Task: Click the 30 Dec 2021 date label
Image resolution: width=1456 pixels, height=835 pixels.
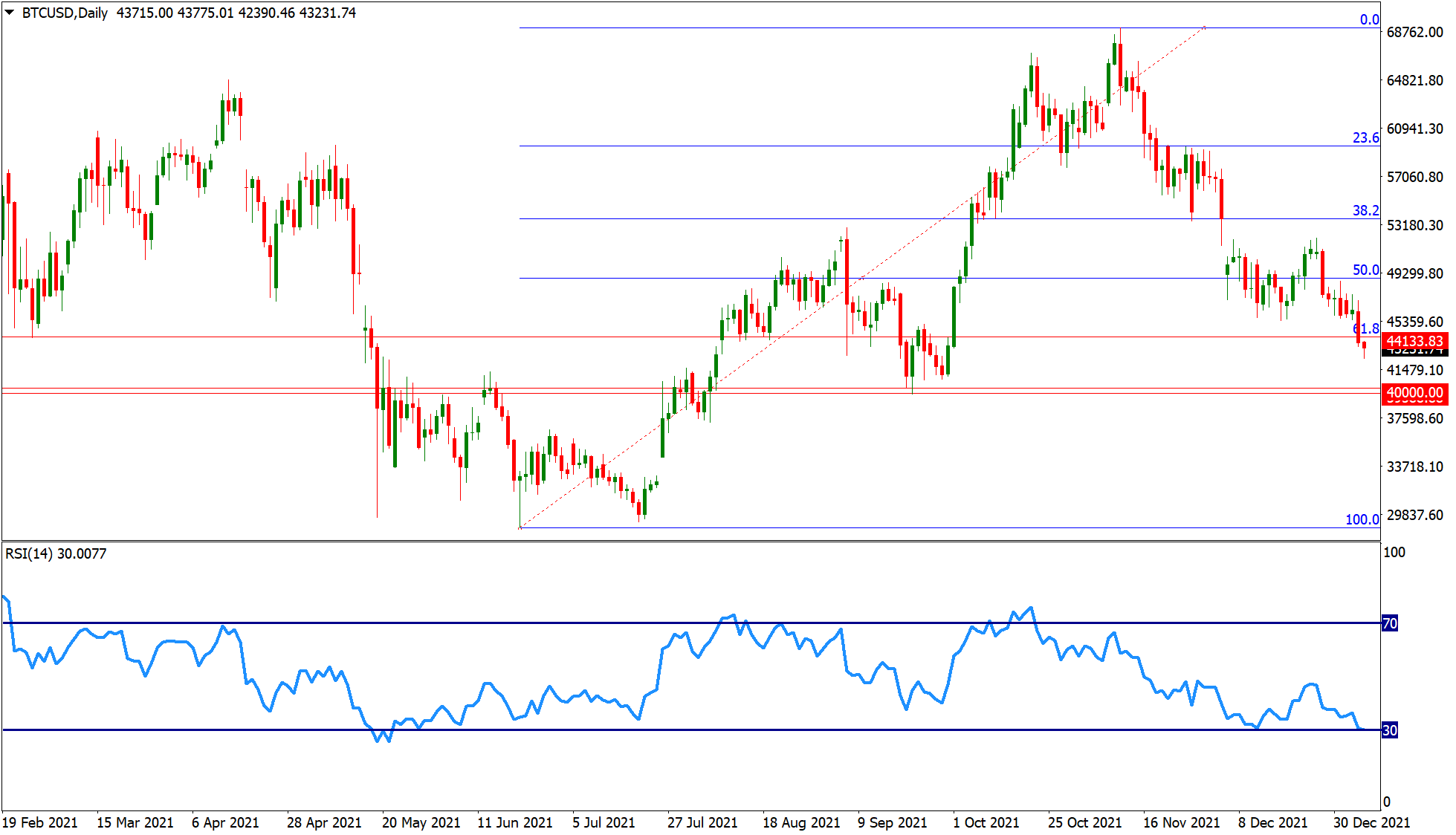Action: click(1371, 822)
